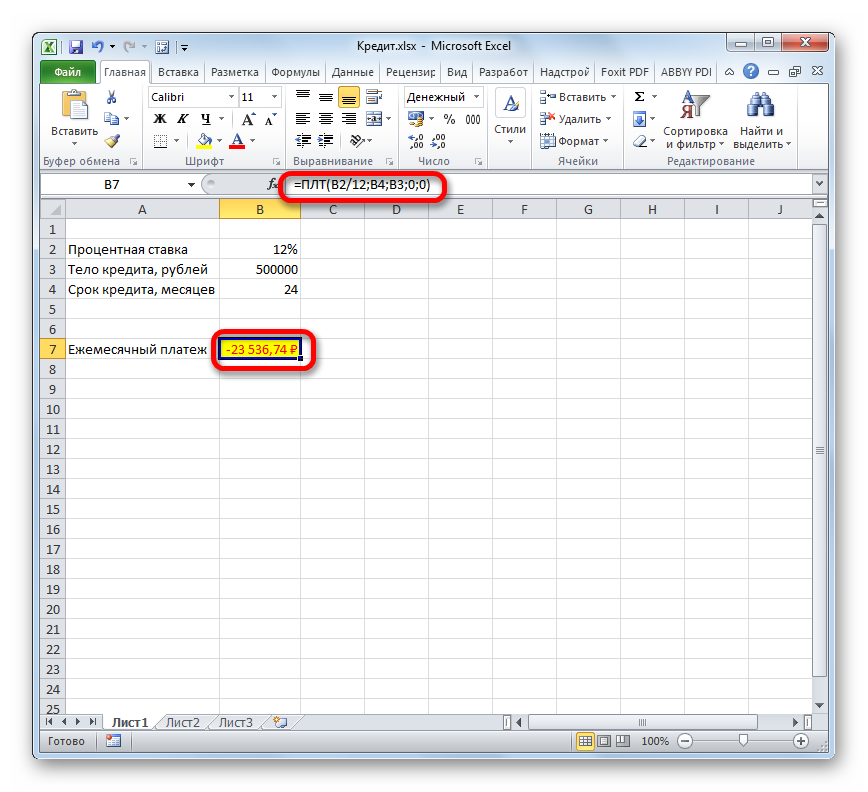868x792 pixels.
Task: Toggle bold Ж formatting
Action: coord(159,119)
